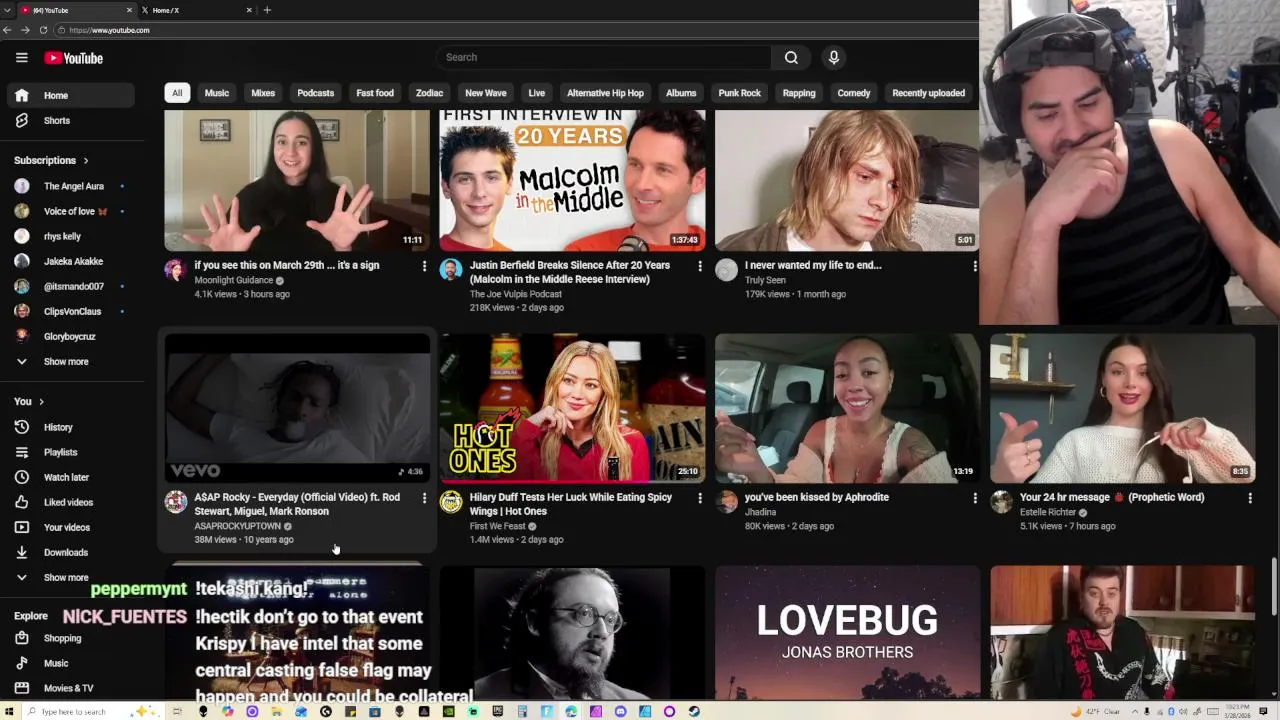The image size is (1280, 720).
Task: Open the You section heading
Action: 29,401
